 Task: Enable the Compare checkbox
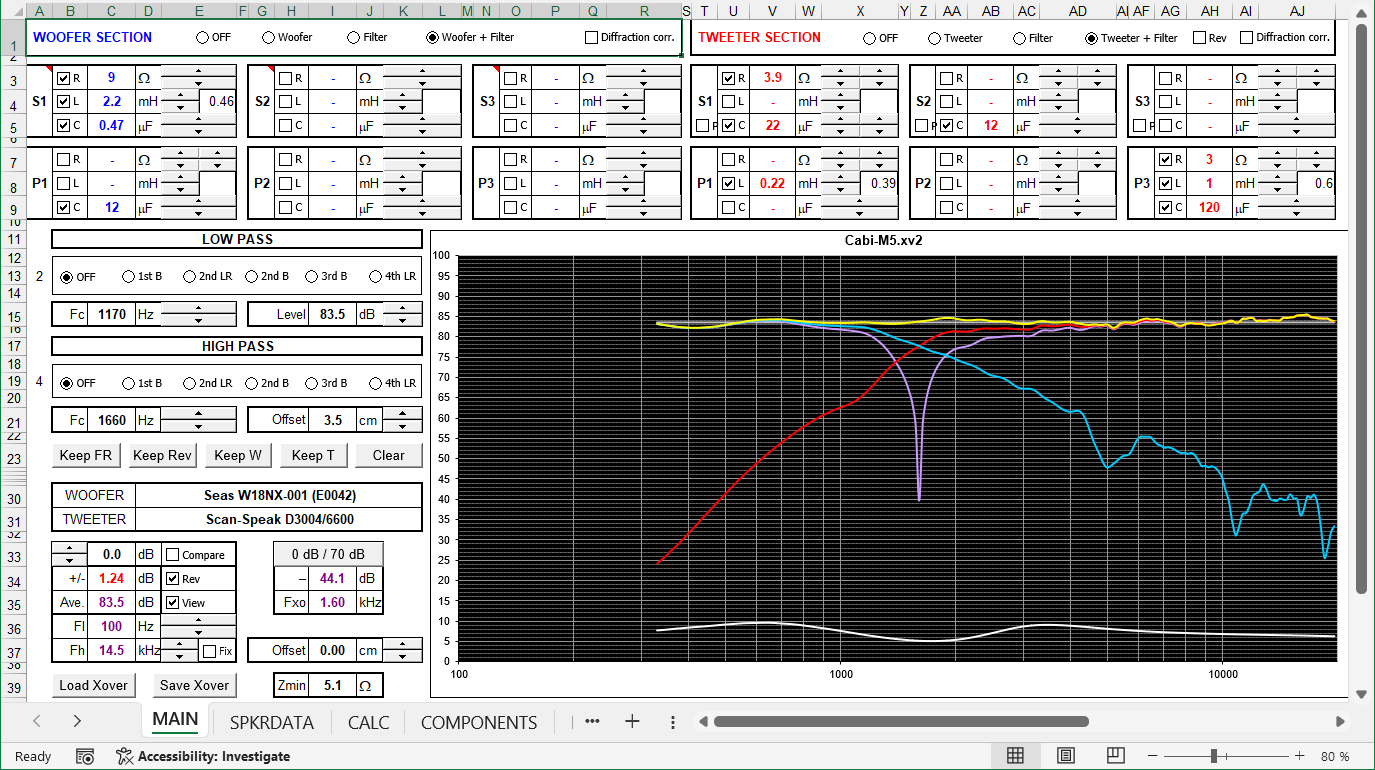[x=172, y=555]
